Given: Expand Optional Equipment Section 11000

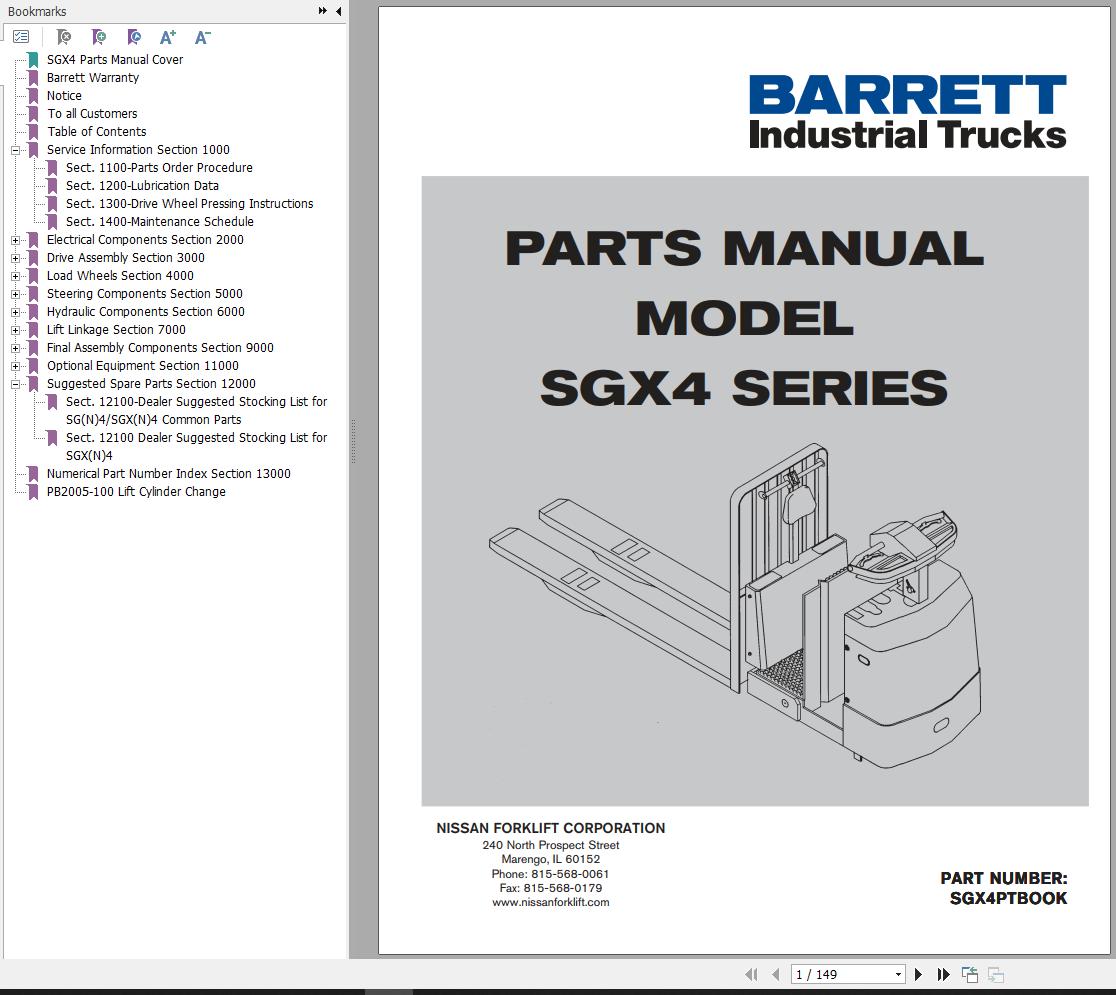Looking at the screenshot, I should (x=16, y=366).
